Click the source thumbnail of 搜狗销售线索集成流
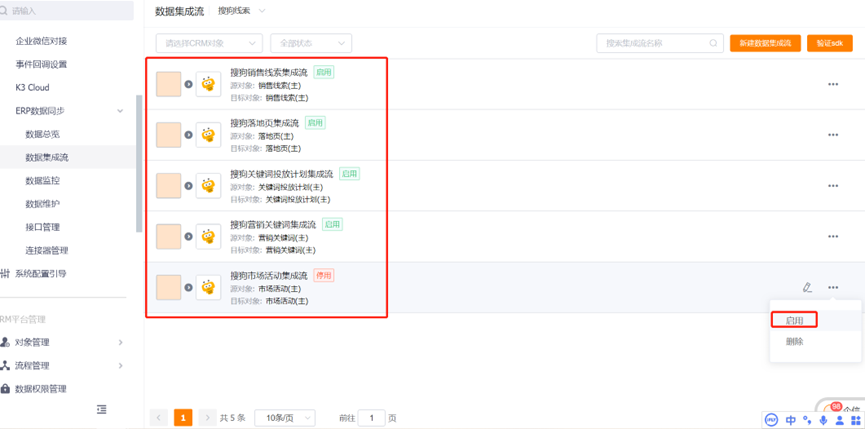This screenshot has height=429, width=865. click(168, 84)
